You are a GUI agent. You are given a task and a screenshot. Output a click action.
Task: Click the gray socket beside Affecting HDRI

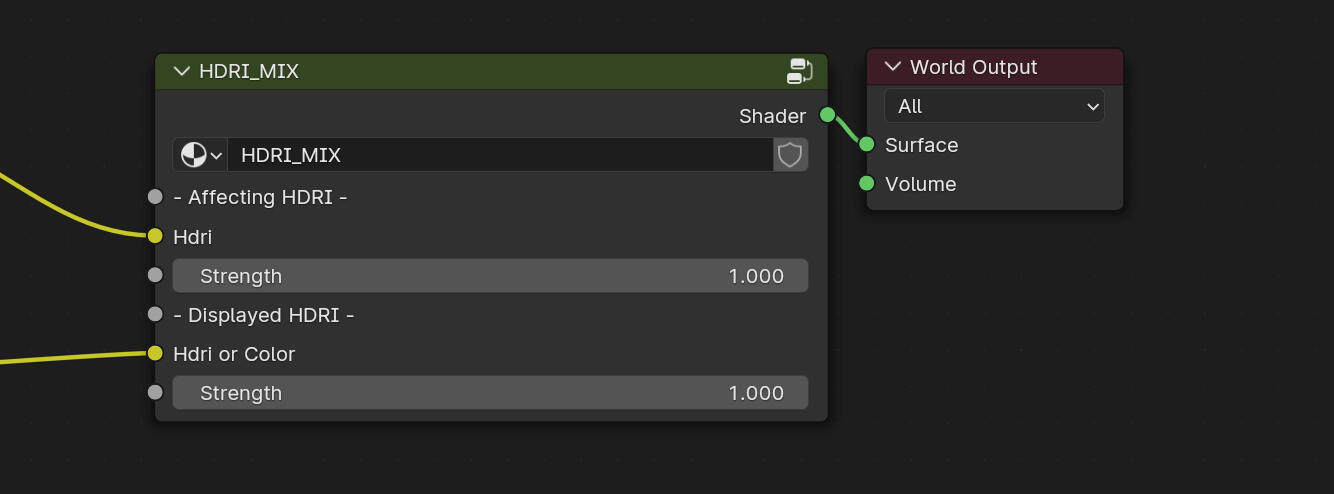(x=155, y=197)
